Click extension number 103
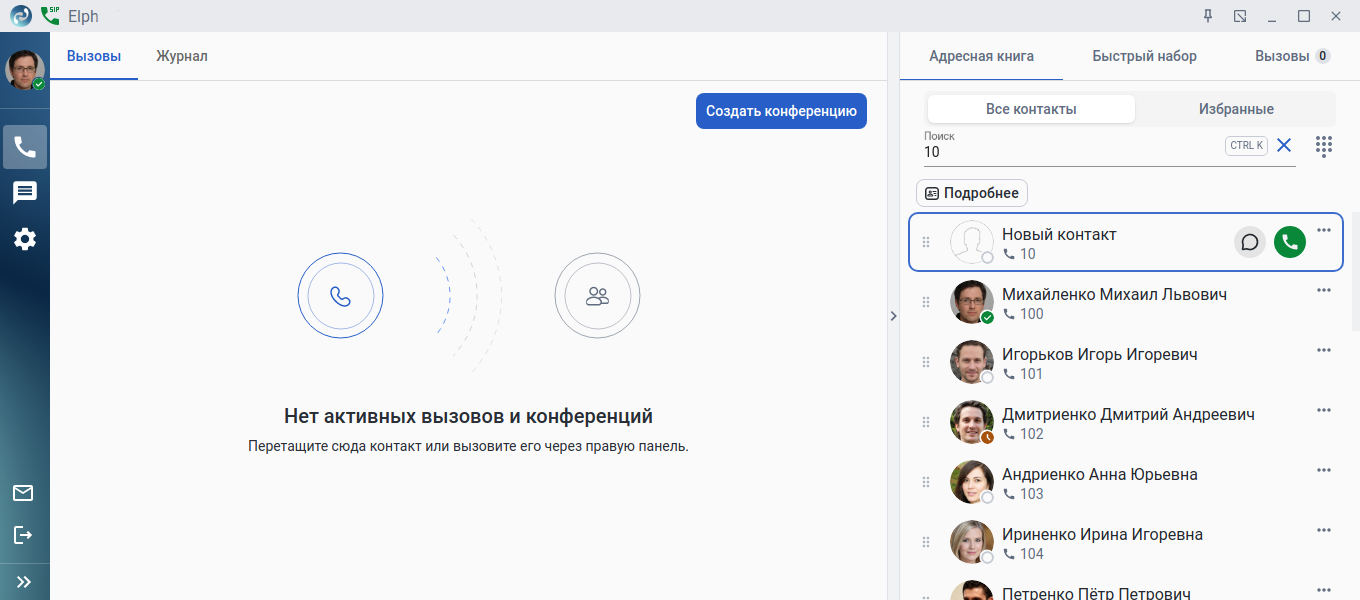This screenshot has height=600, width=1360. click(1031, 494)
